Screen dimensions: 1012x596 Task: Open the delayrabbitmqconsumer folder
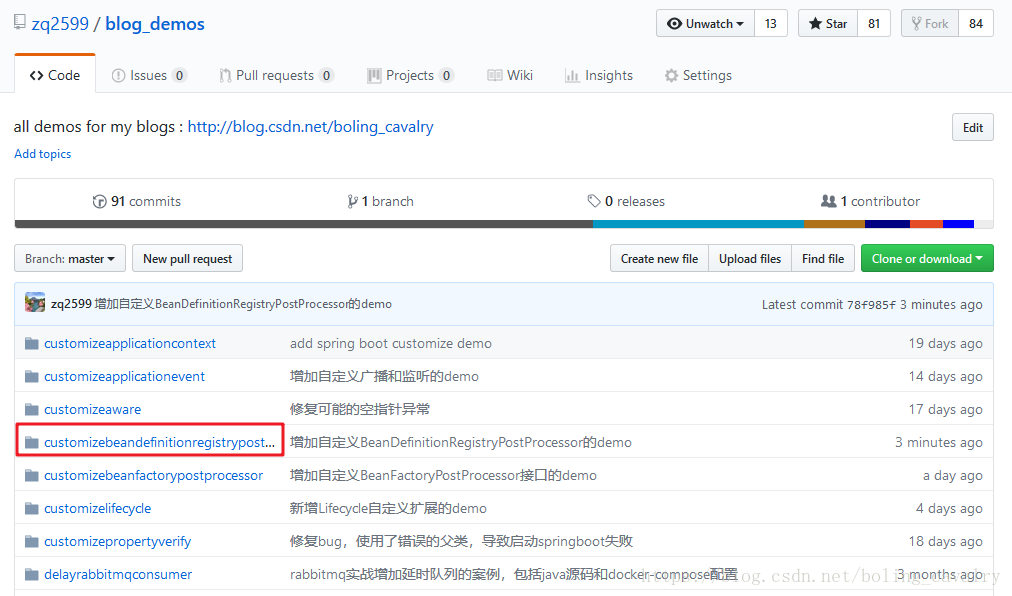pos(118,574)
